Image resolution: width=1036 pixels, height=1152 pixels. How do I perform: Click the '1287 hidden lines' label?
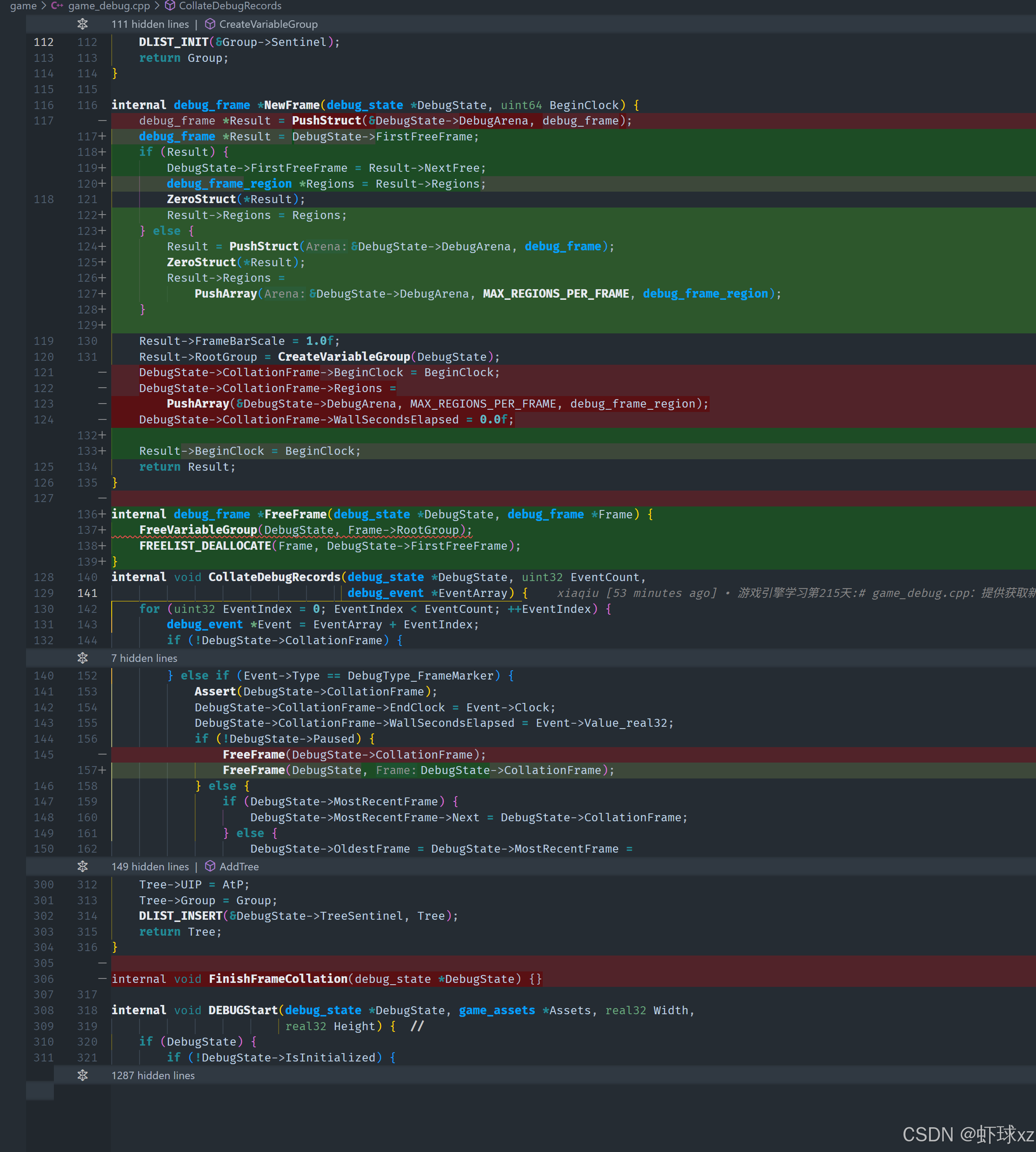pos(152,1075)
